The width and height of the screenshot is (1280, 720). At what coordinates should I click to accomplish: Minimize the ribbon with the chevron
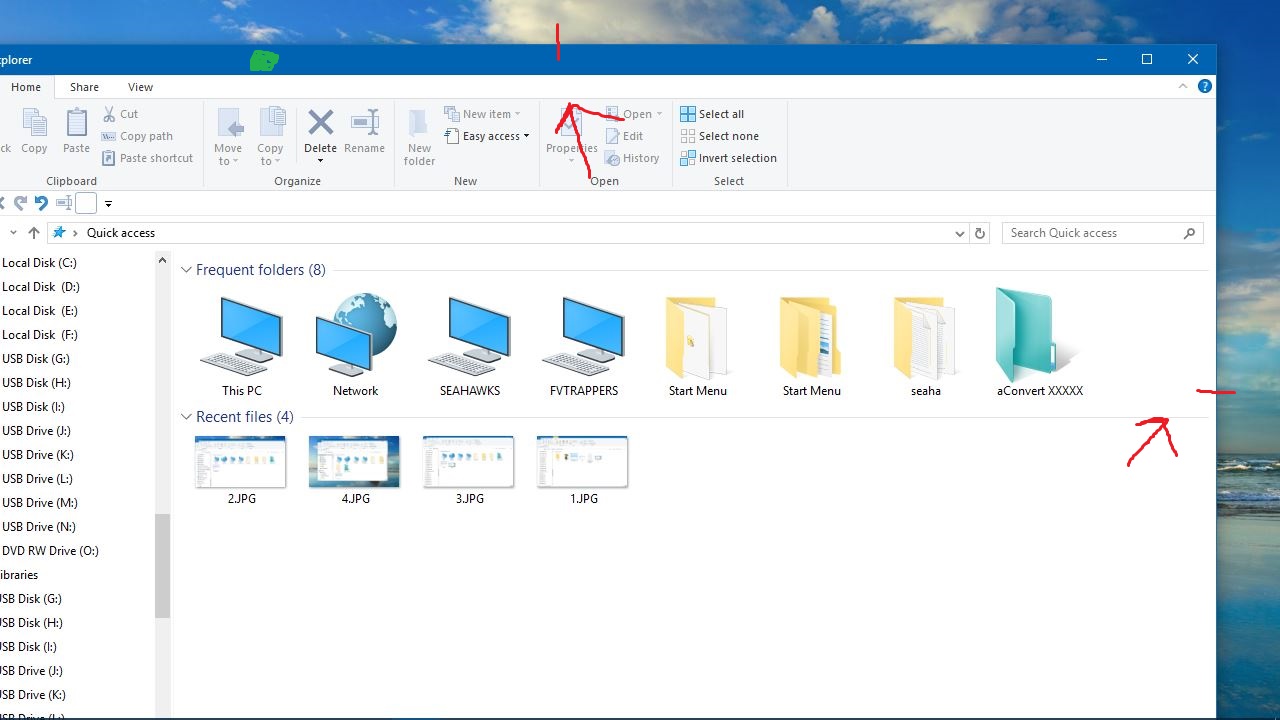[x=1183, y=87]
